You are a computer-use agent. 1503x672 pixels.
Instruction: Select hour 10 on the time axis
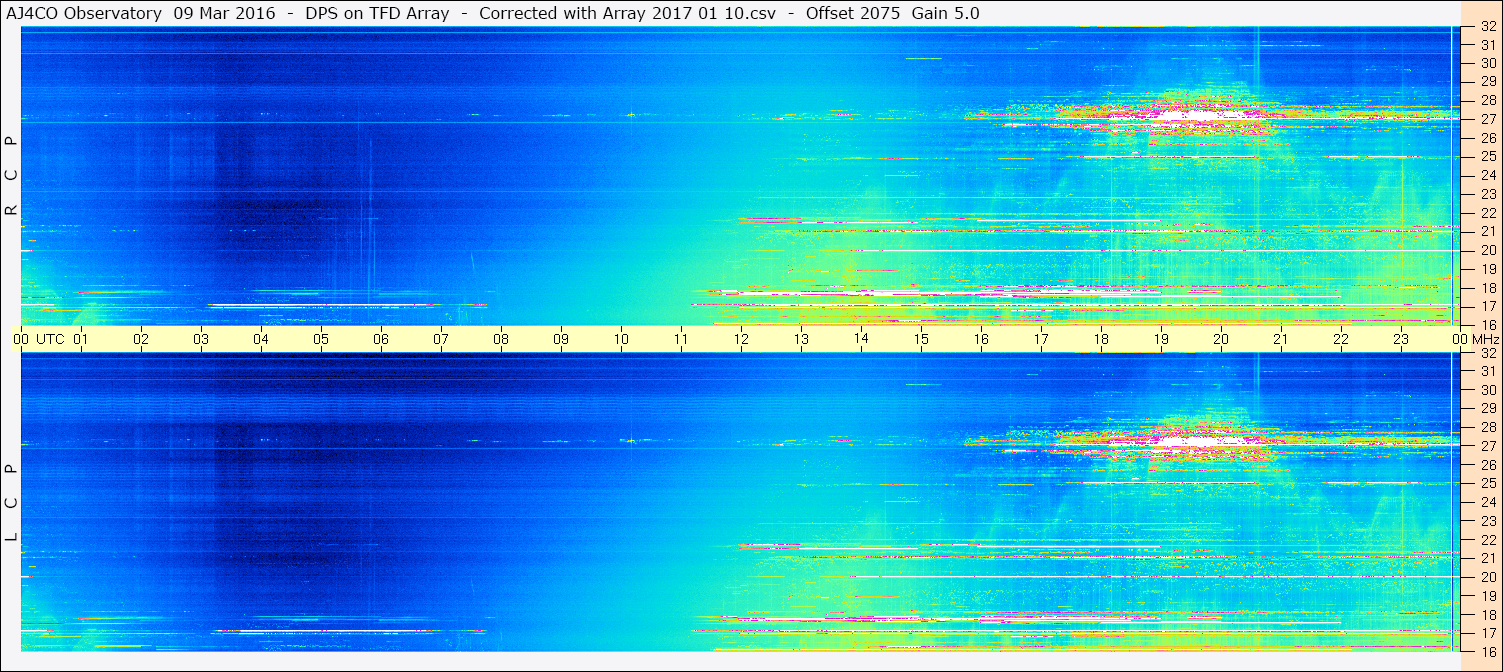click(621, 339)
